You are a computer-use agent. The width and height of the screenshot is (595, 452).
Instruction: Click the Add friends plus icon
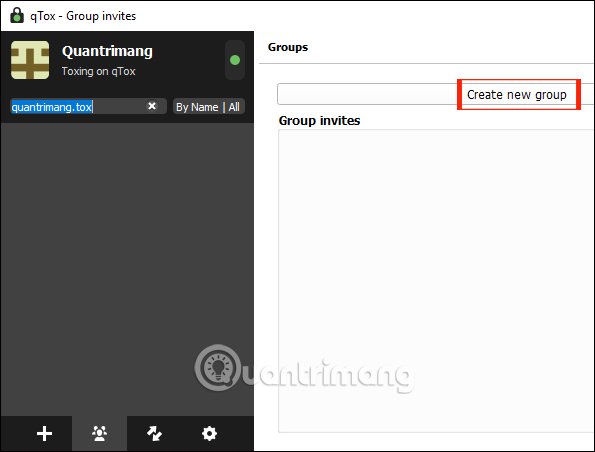(x=44, y=433)
